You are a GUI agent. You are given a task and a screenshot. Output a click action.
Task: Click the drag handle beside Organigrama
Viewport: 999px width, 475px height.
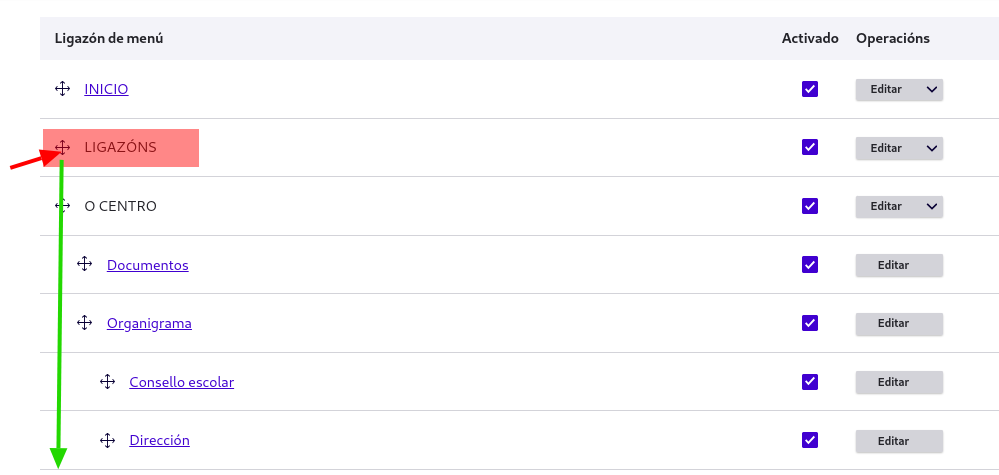click(x=85, y=323)
